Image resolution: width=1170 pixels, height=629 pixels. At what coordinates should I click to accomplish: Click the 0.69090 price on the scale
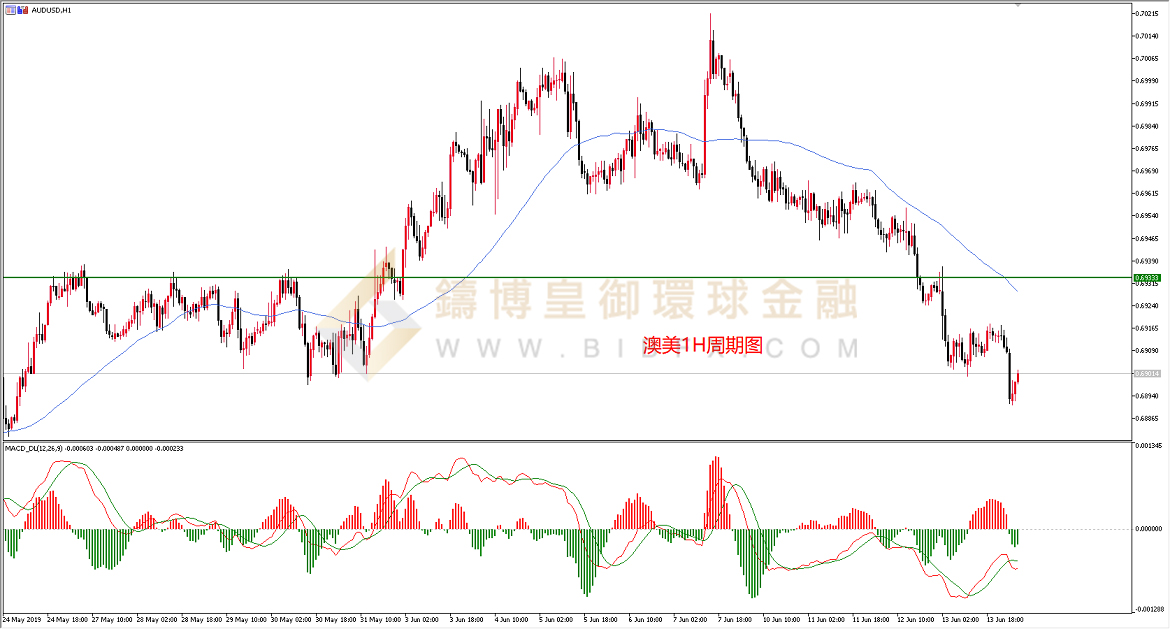click(x=1146, y=351)
